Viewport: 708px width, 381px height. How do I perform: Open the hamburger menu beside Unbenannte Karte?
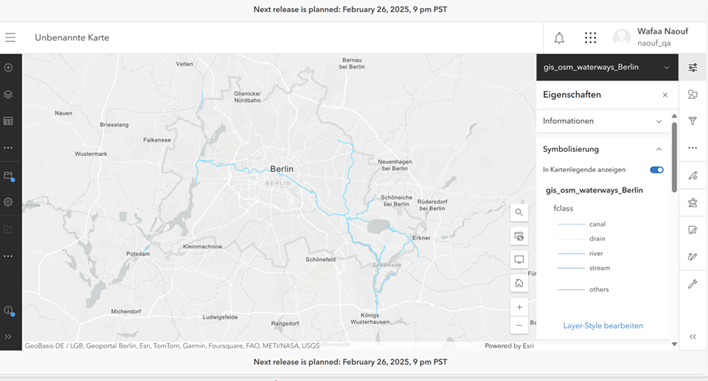pyautogui.click(x=10, y=37)
